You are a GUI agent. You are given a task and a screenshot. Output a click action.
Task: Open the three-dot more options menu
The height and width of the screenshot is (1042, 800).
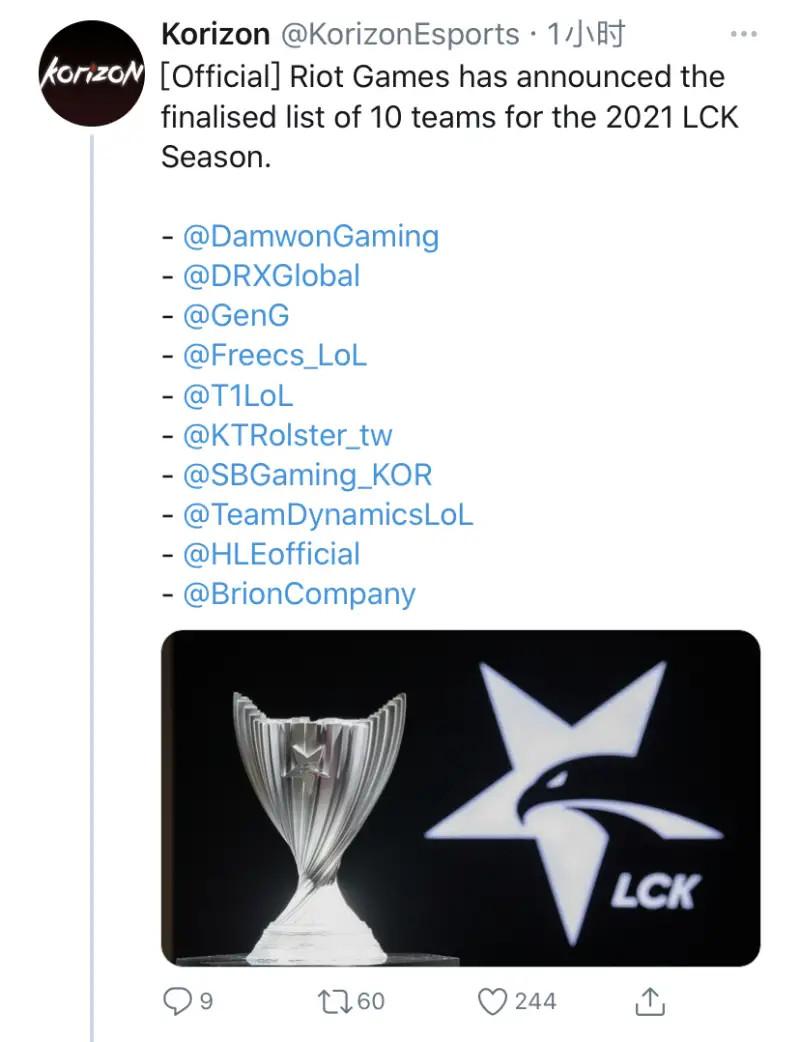pos(743,35)
